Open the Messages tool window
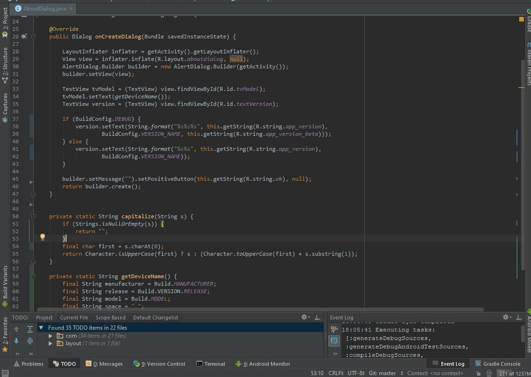Screen dimensions: 531x377 [104, 364]
